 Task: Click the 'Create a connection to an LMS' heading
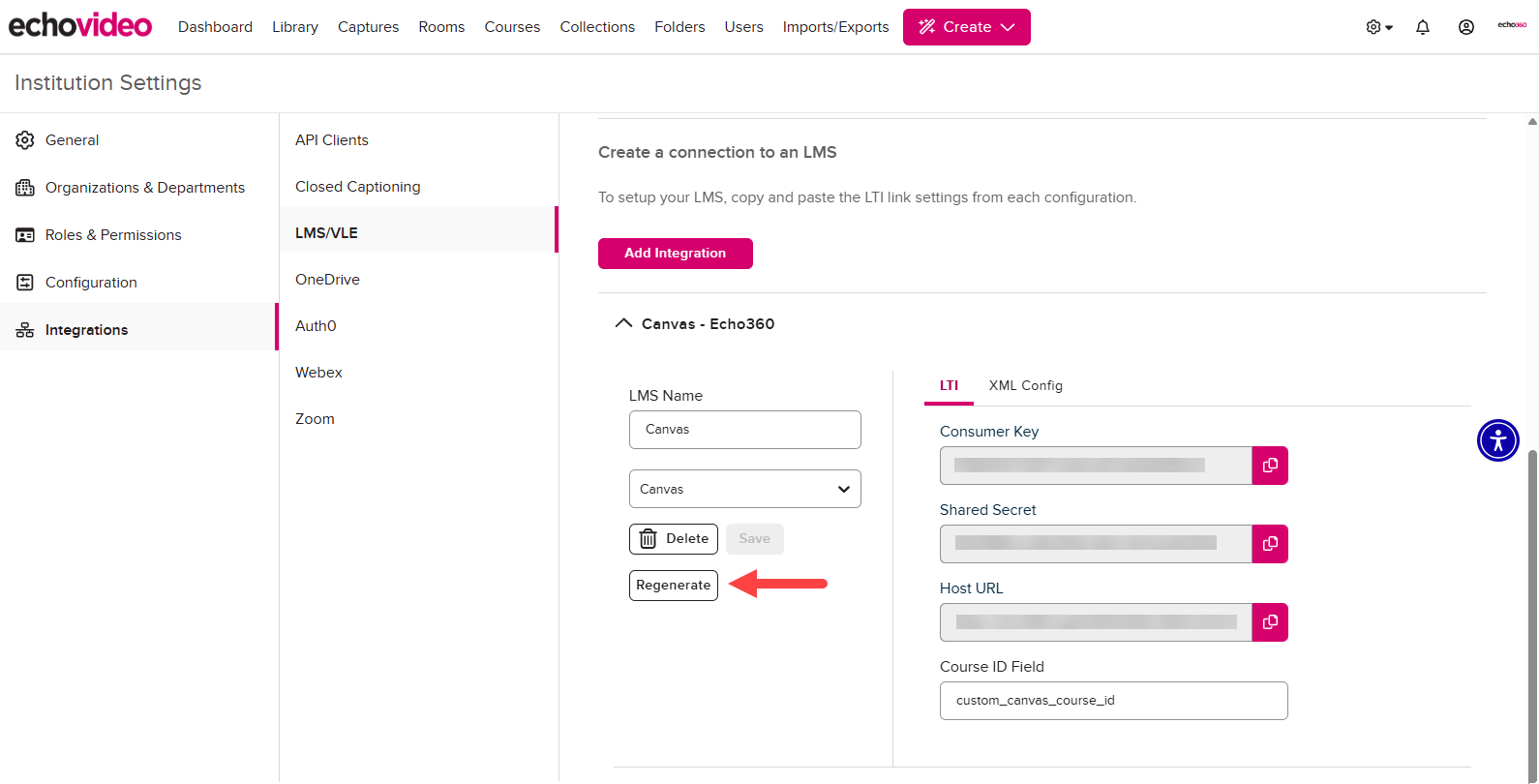click(717, 153)
